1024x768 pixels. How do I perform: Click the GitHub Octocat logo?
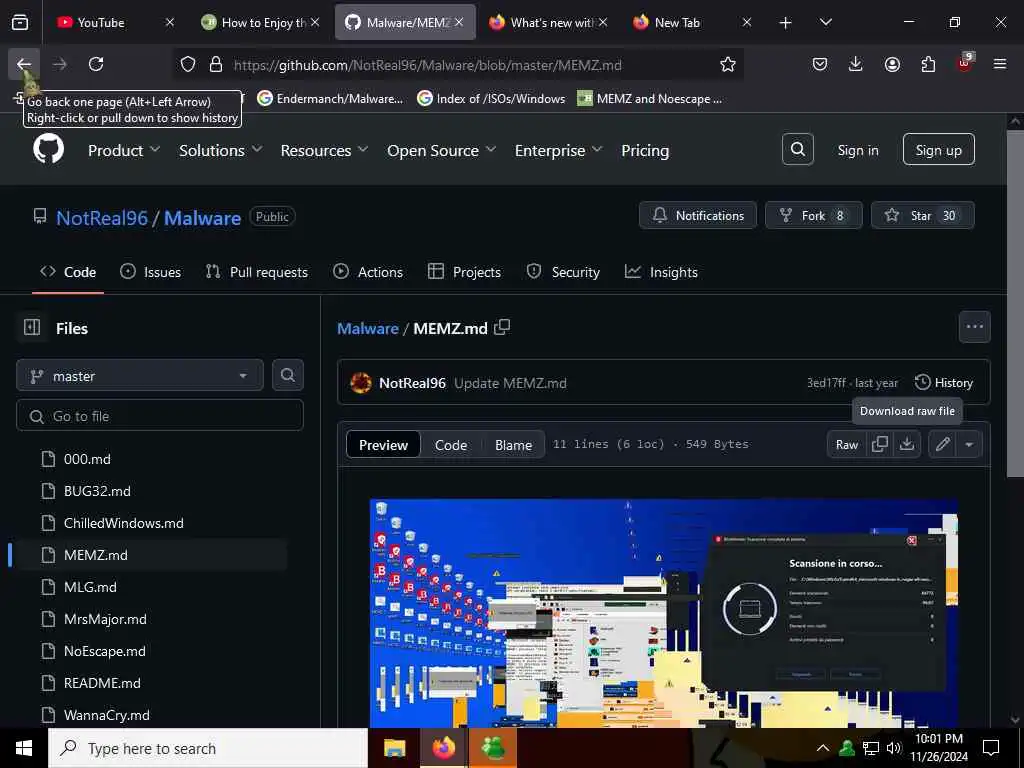click(49, 150)
